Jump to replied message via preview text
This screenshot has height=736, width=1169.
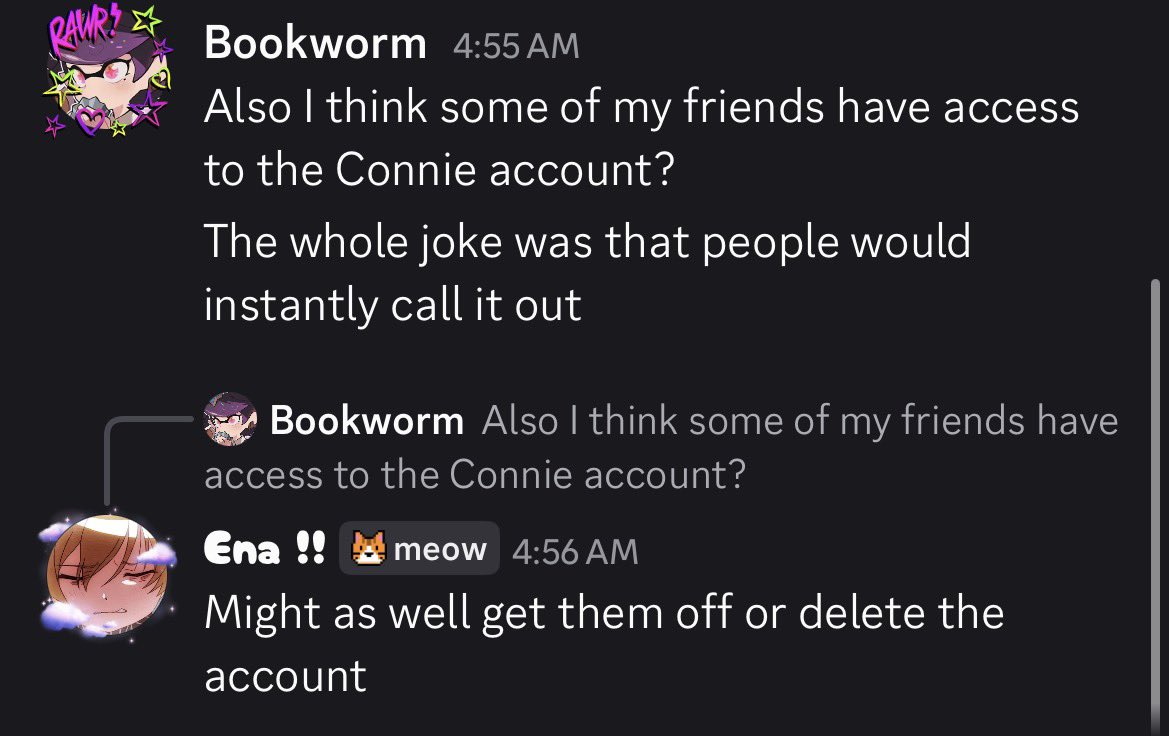[661, 447]
